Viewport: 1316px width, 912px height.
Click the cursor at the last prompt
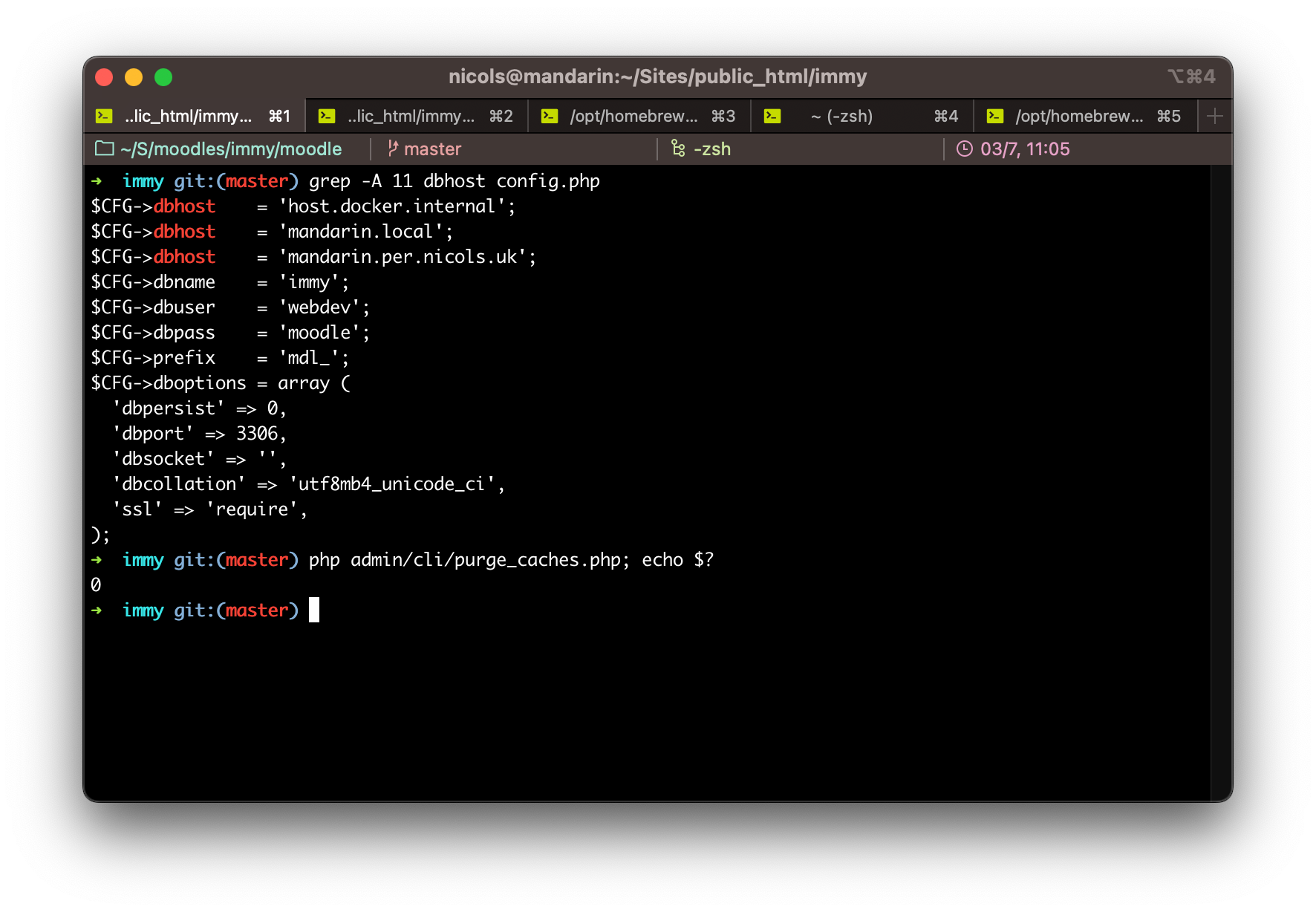[314, 610]
